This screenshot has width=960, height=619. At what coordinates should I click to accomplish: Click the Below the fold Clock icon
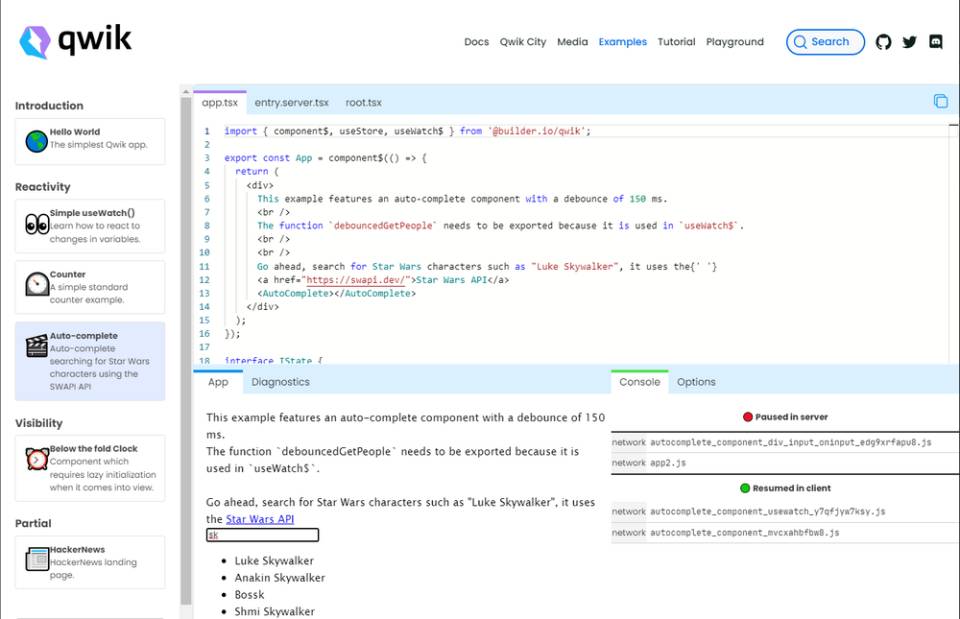coord(37,459)
